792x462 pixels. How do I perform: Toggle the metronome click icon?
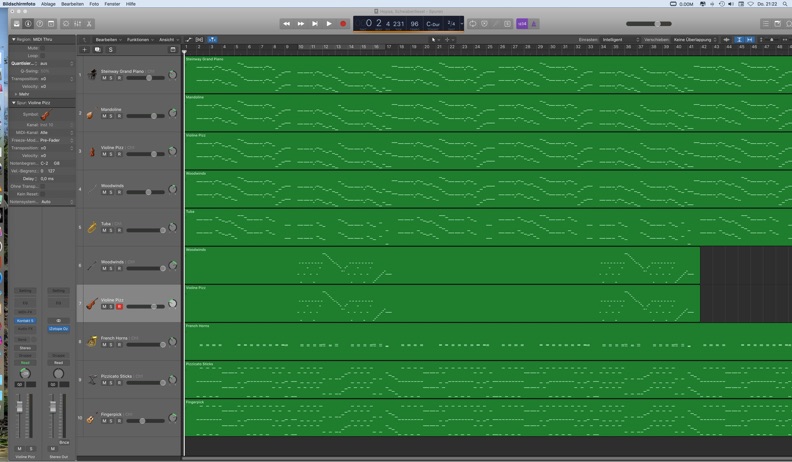tap(533, 24)
